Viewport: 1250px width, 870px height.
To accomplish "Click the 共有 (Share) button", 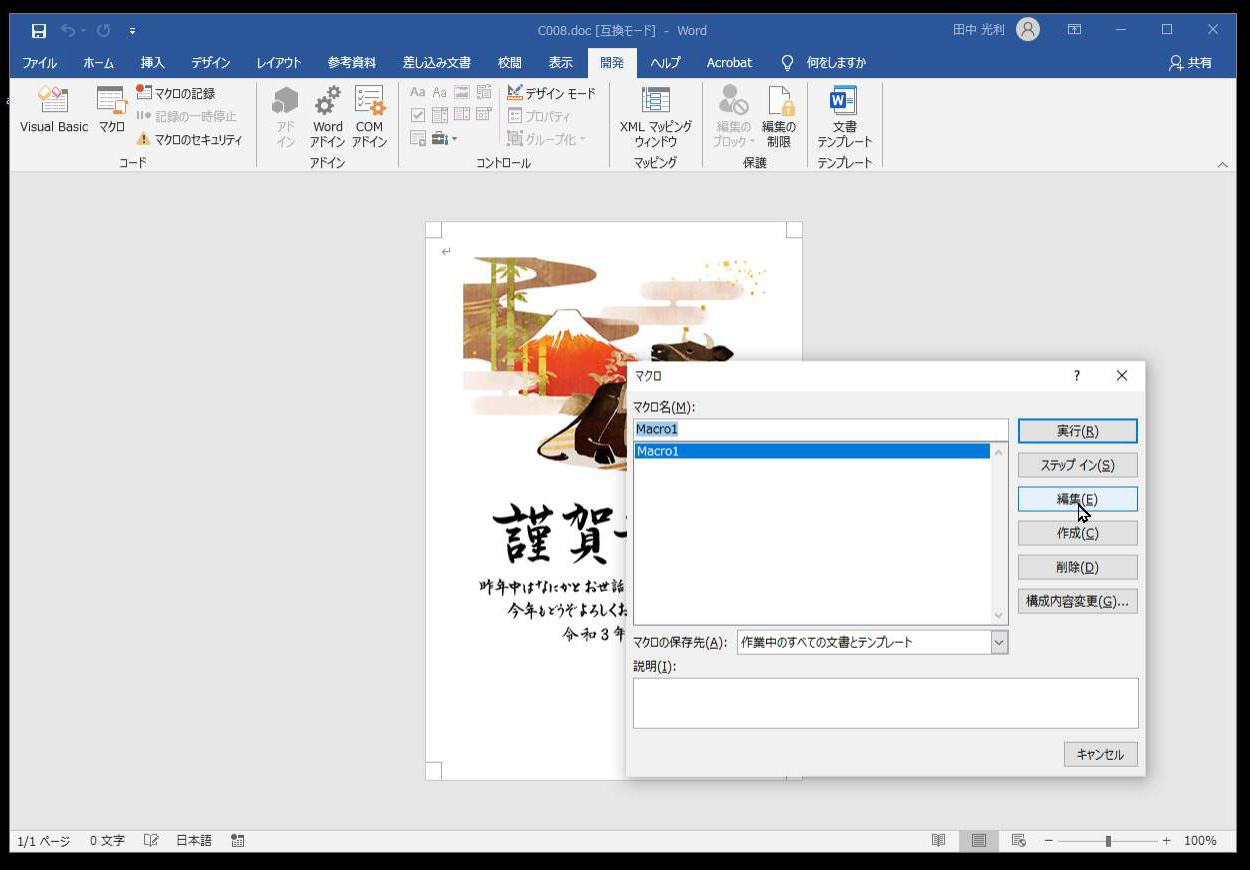I will pos(1190,63).
